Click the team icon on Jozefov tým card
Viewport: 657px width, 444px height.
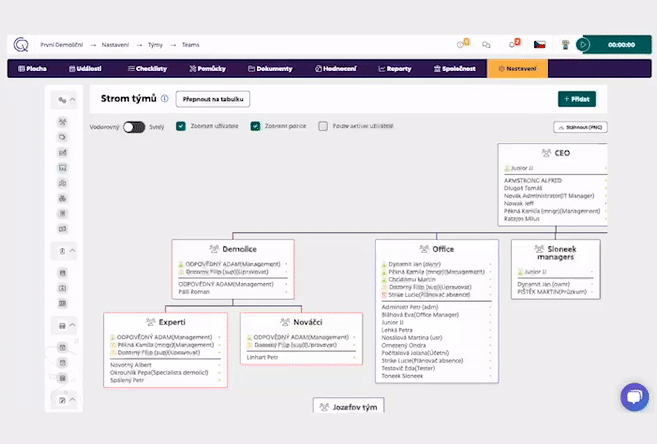click(324, 407)
